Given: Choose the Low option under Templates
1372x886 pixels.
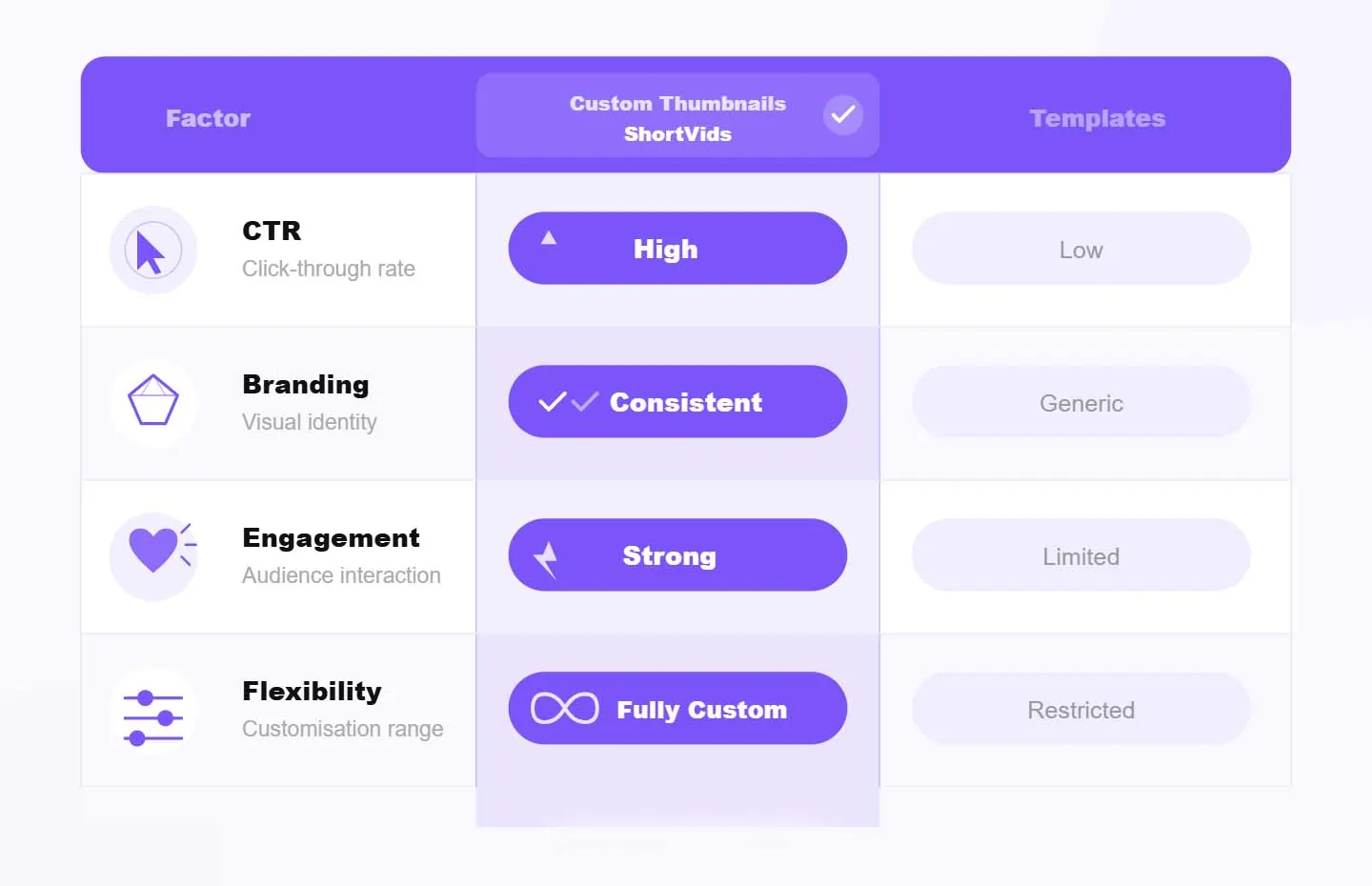Looking at the screenshot, I should pyautogui.click(x=1080, y=250).
